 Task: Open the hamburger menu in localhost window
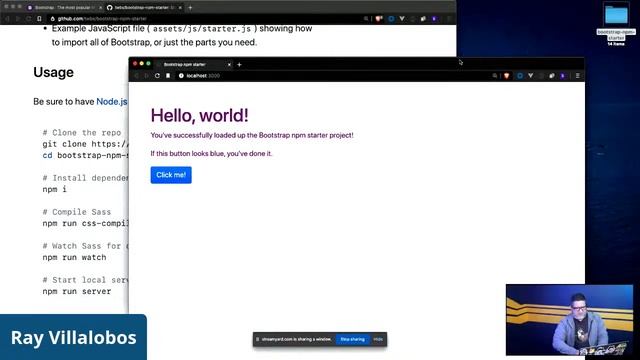point(577,76)
